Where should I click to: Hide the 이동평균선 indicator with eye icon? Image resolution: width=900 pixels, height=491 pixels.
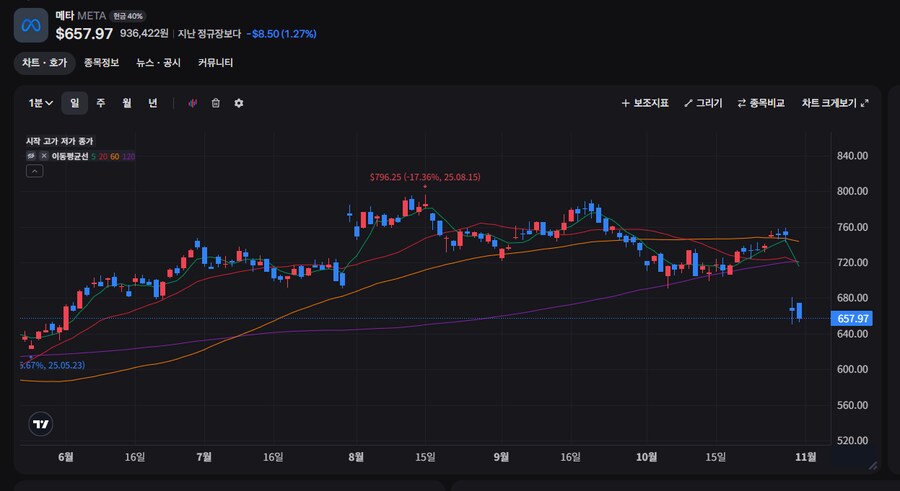[31, 156]
